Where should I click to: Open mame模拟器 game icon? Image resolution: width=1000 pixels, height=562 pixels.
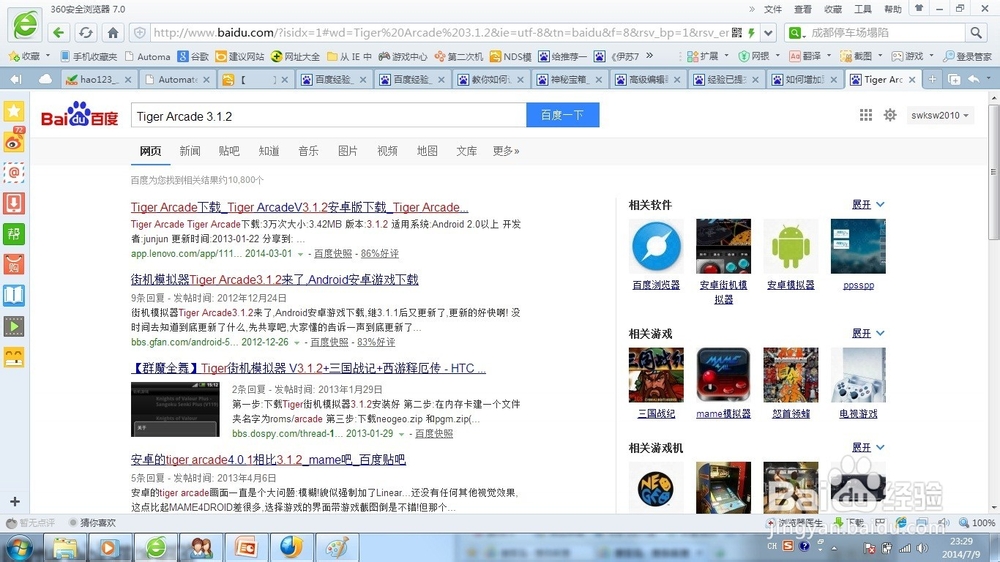click(723, 375)
